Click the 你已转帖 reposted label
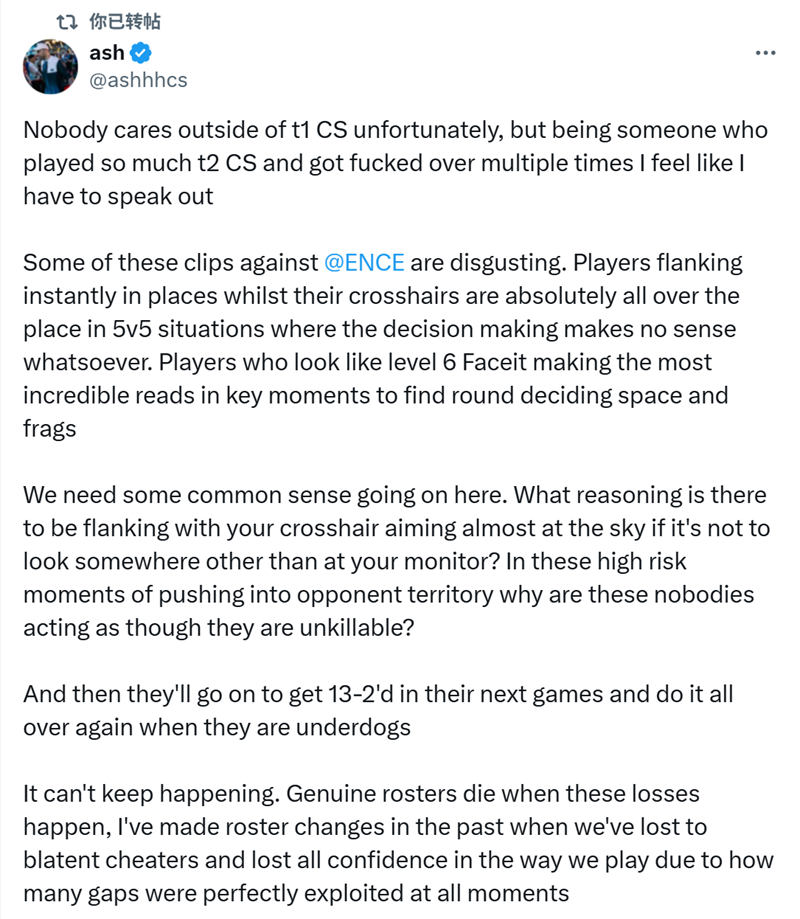Image resolution: width=800 pixels, height=919 pixels. click(125, 22)
